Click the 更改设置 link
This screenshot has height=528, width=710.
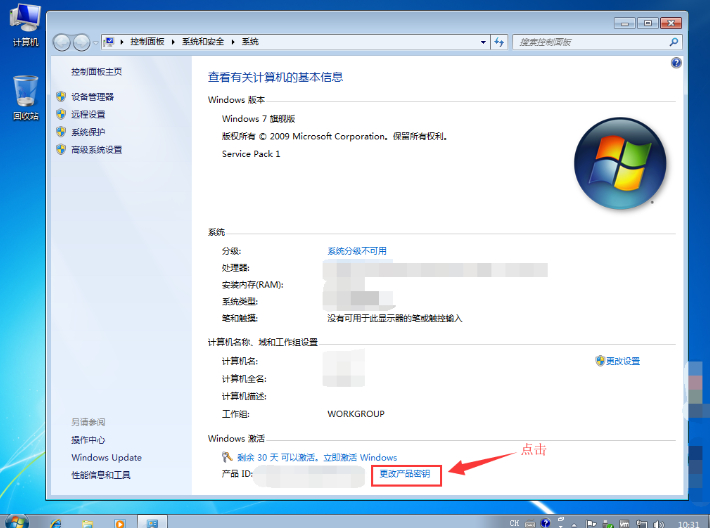coord(623,361)
